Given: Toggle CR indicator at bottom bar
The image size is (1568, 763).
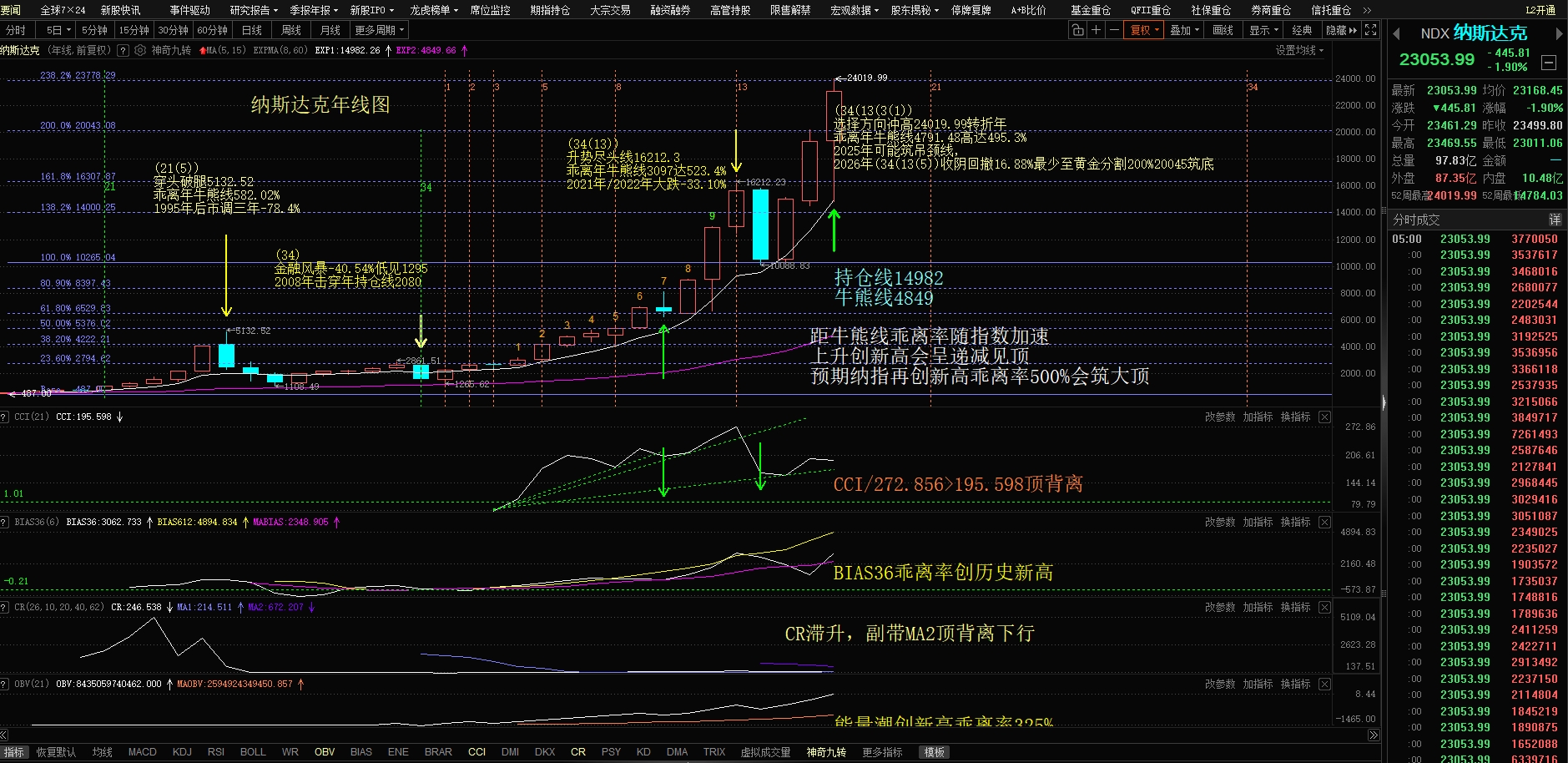Looking at the screenshot, I should click(578, 752).
